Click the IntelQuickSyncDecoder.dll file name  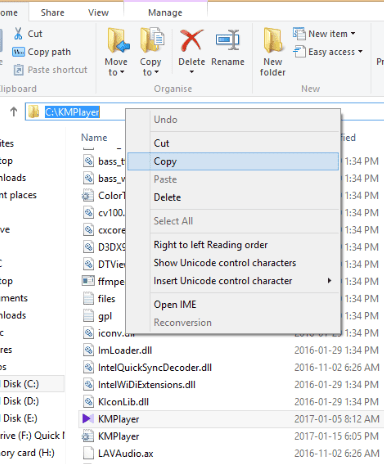click(x=155, y=368)
